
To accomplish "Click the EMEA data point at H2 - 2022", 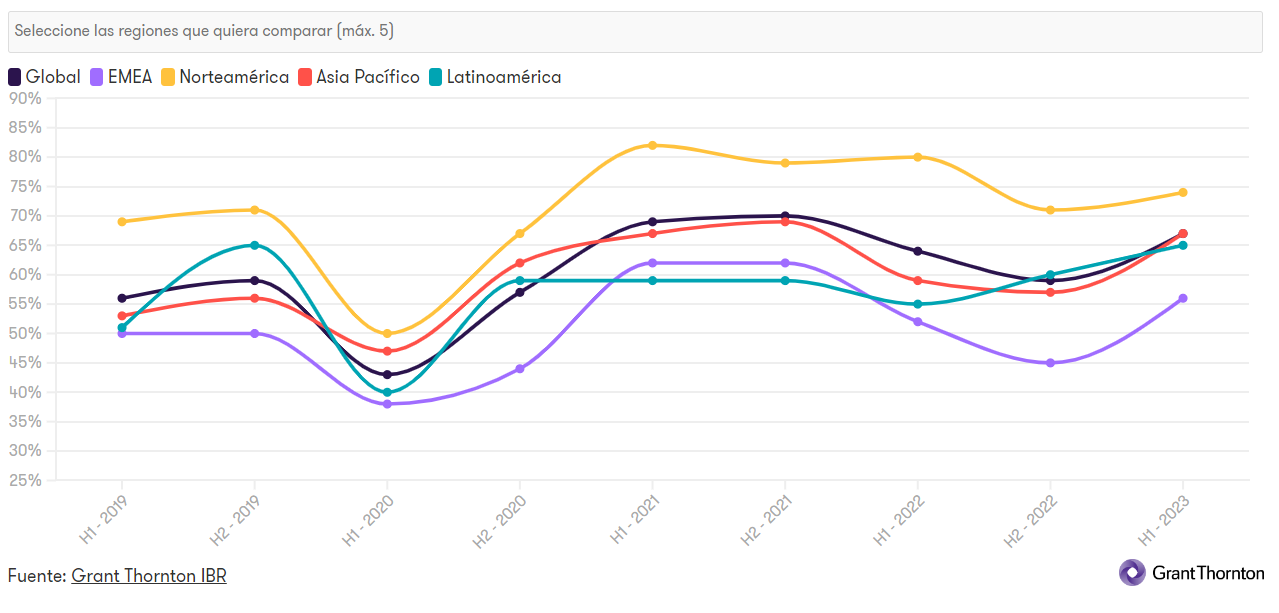I will (1050, 363).
